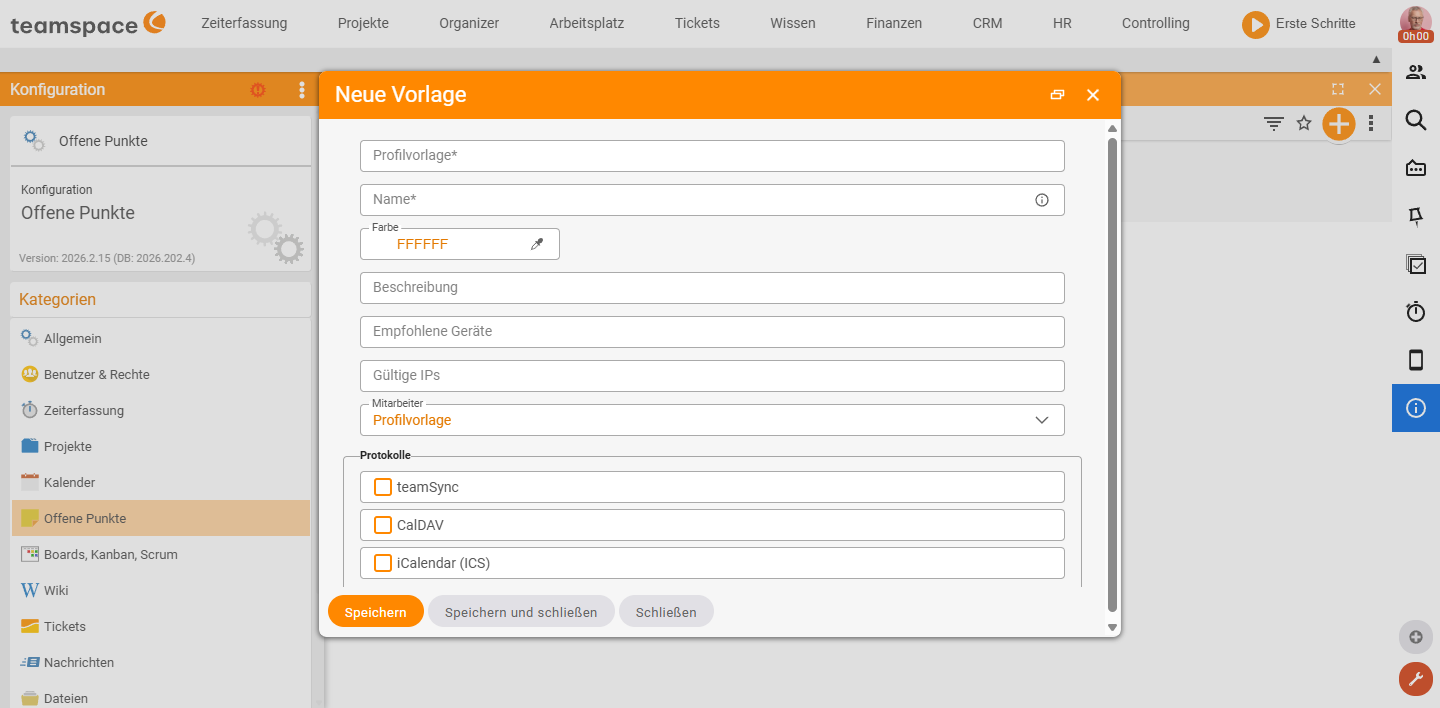Open the Profilvorlage* selection field
Viewport: 1440px width, 708px height.
click(712, 156)
